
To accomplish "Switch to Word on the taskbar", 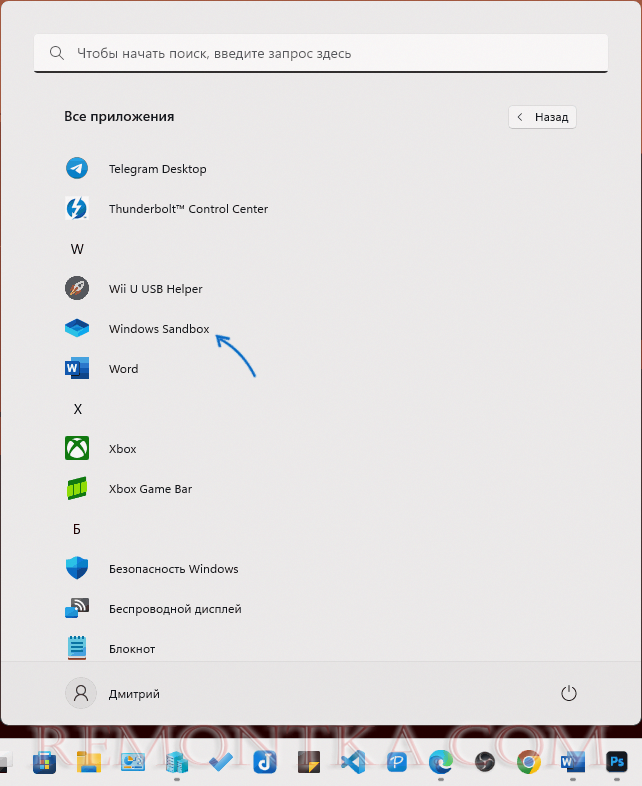I will coord(573,762).
